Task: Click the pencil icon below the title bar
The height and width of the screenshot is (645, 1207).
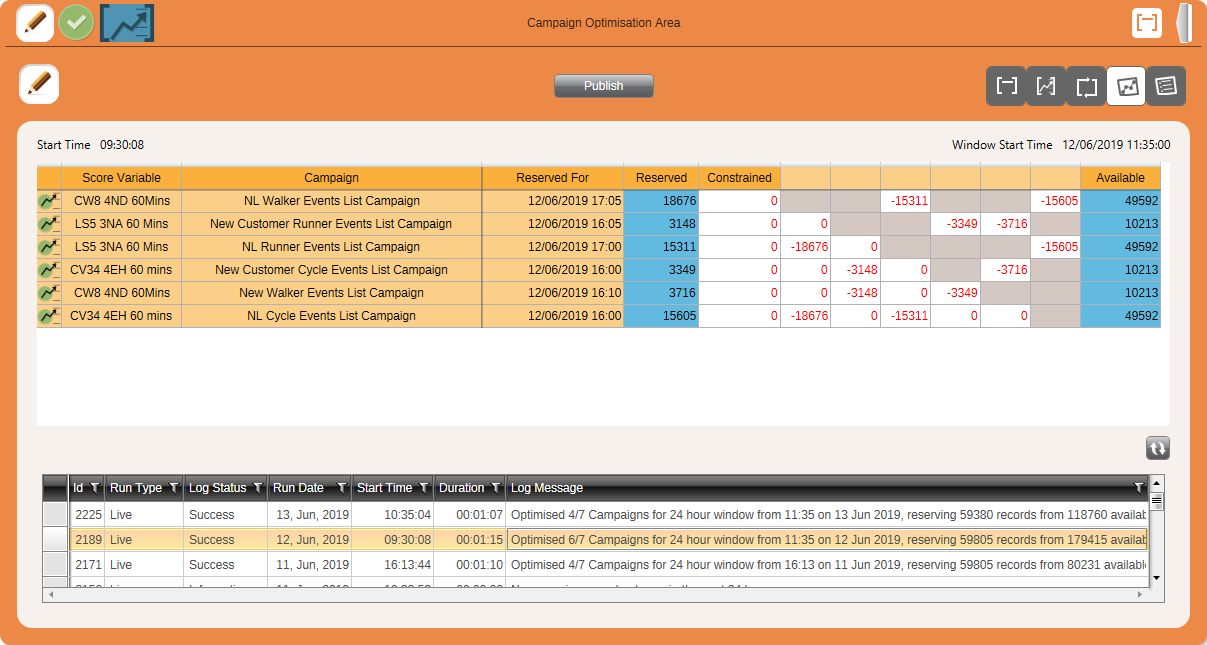Action: pos(39,84)
